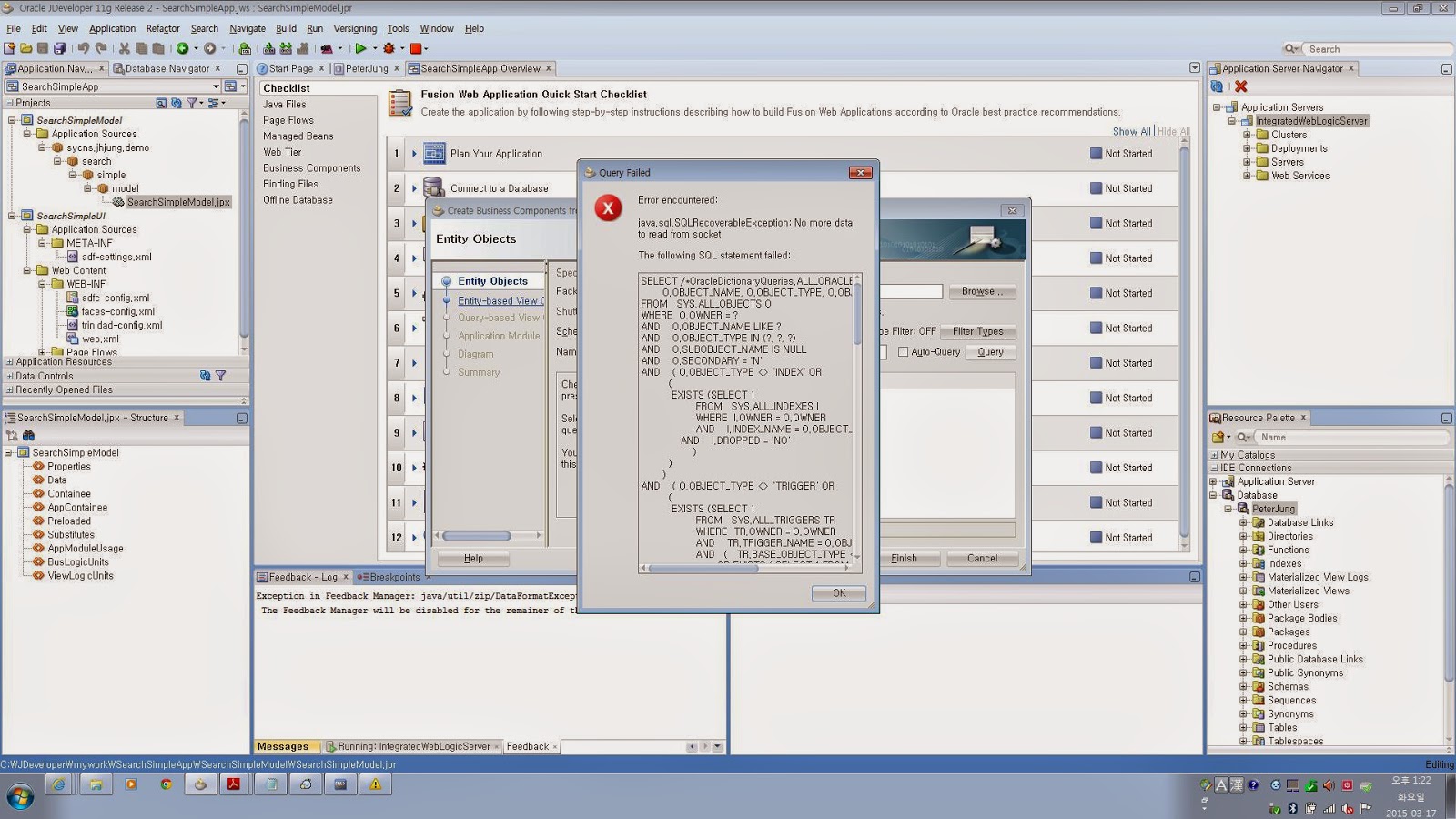Screen dimensions: 1456x819
Task: Switch to the PeterJung editor tab
Action: (366, 68)
